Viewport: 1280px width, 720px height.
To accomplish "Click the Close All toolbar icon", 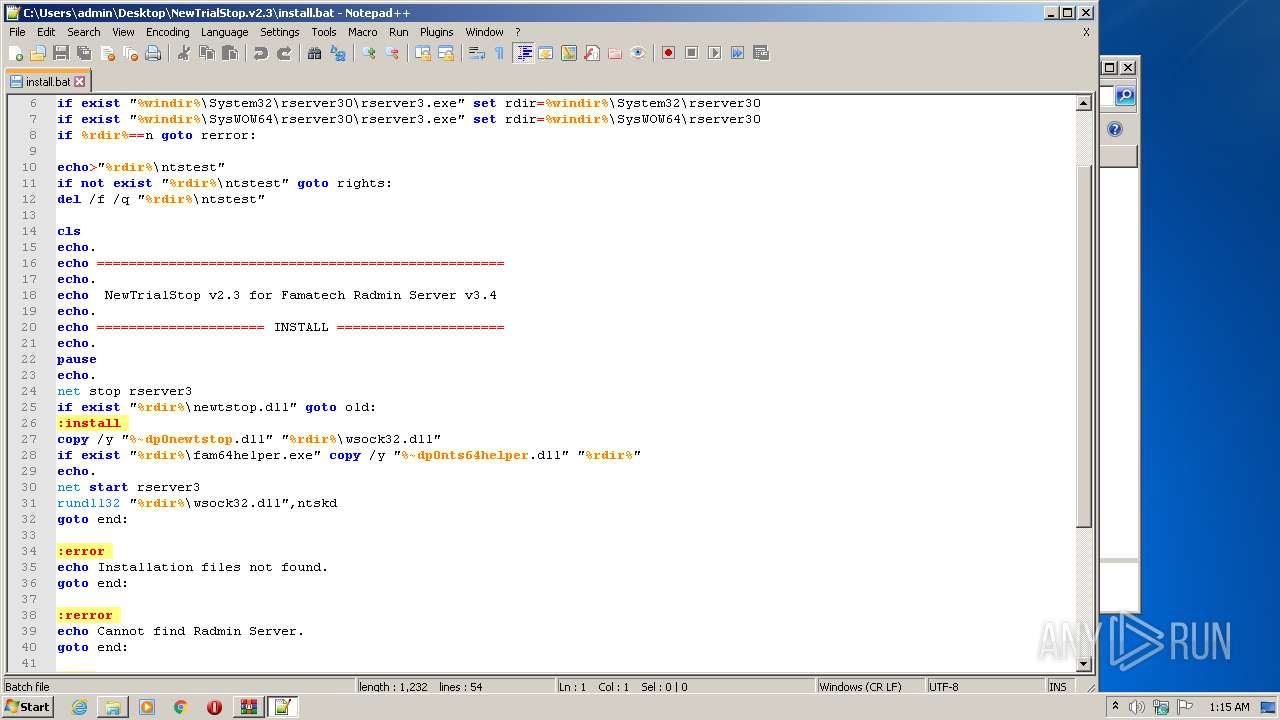I will [x=130, y=53].
